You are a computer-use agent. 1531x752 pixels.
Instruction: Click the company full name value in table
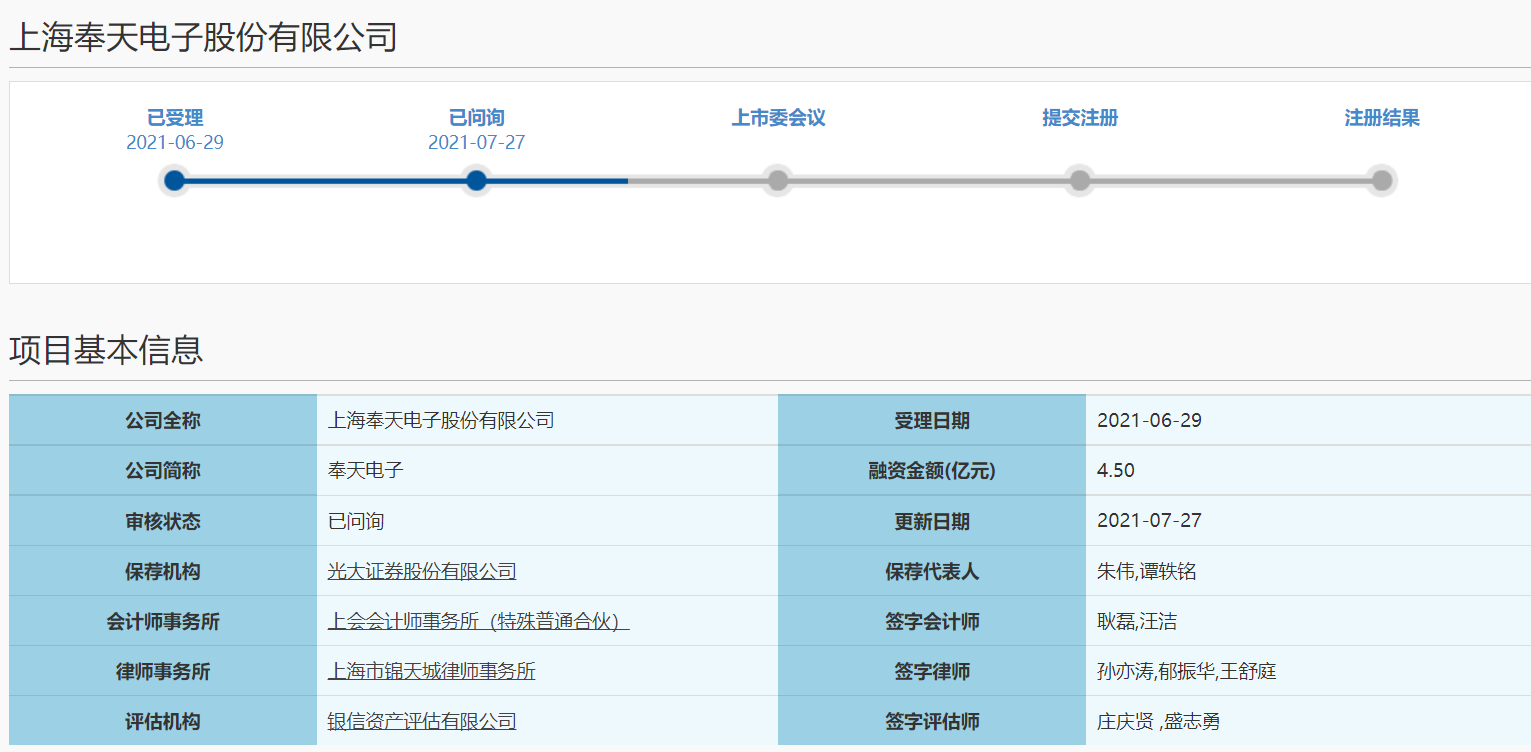click(x=441, y=421)
